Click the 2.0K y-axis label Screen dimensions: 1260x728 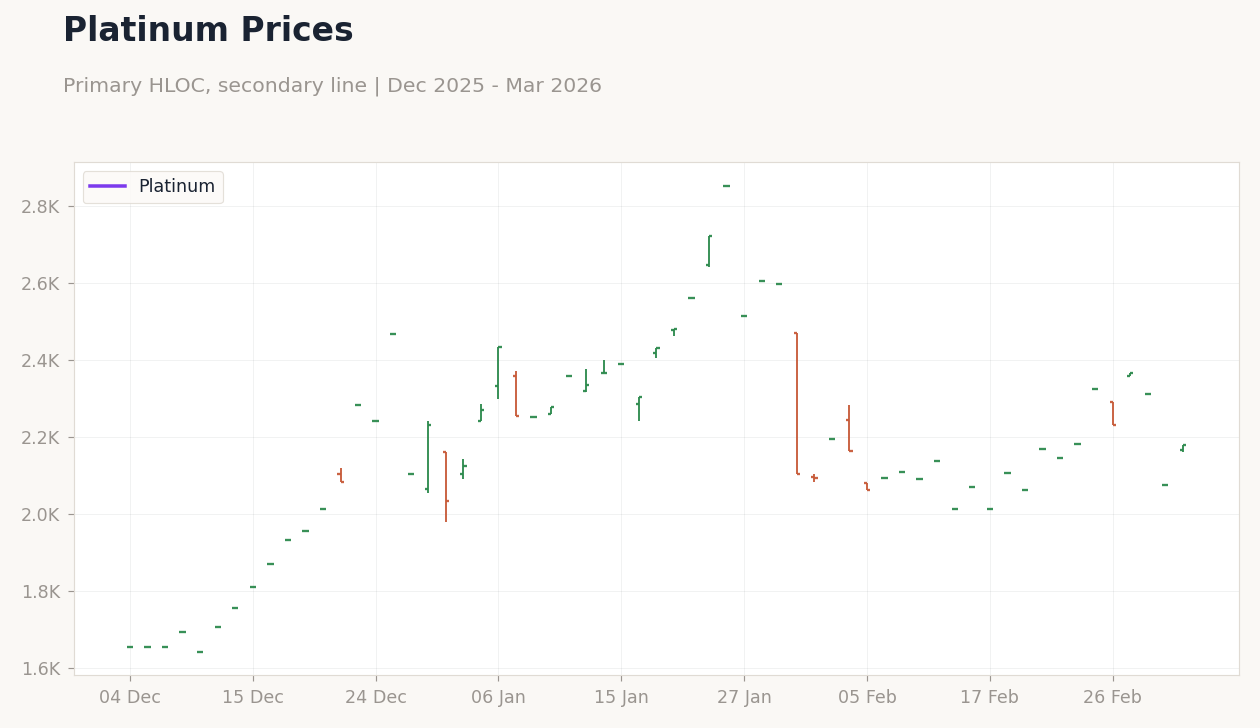coord(41,515)
